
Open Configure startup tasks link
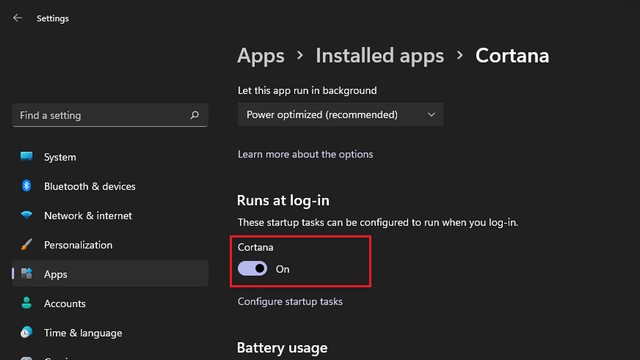290,302
